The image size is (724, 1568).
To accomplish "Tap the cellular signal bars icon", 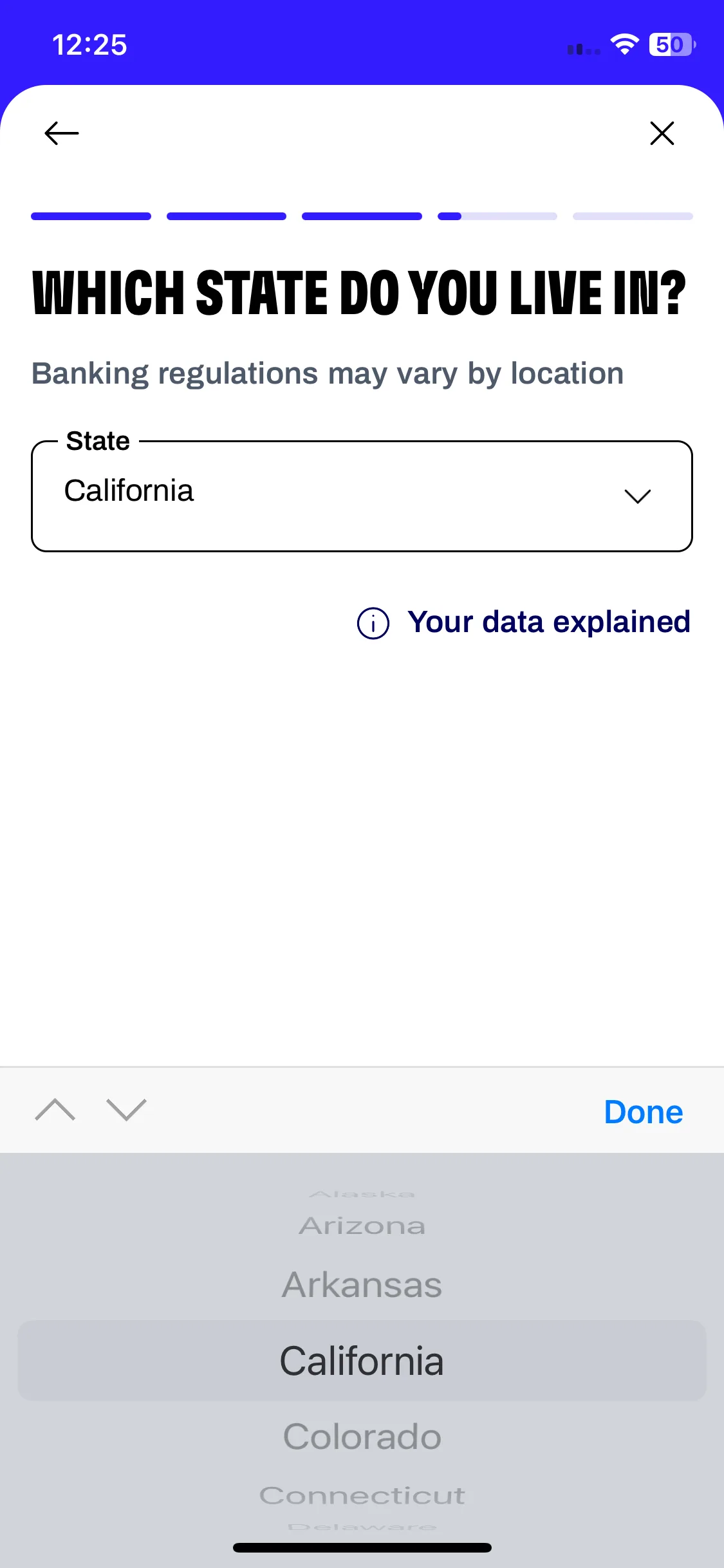I will point(584,48).
